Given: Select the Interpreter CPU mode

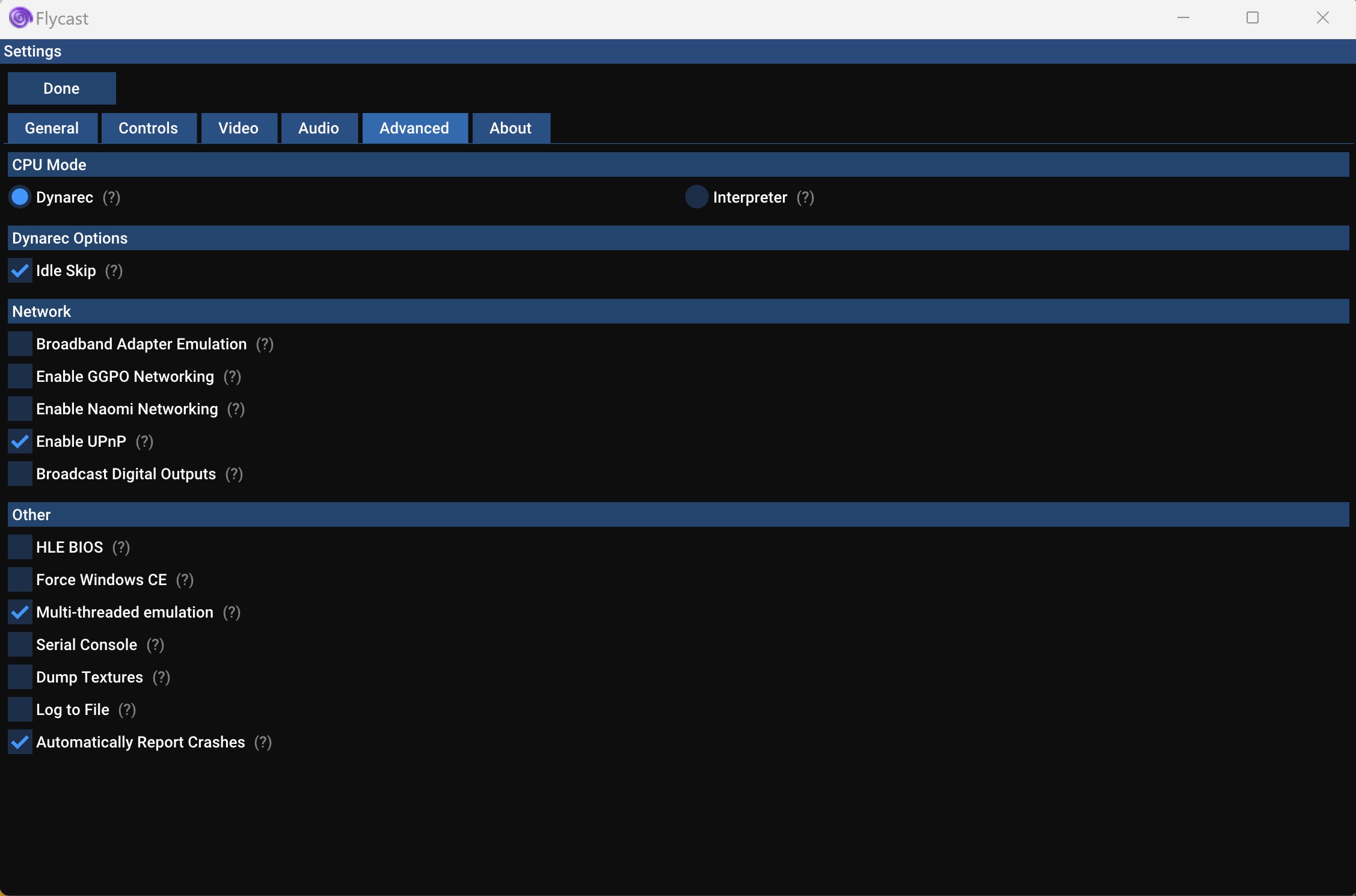Looking at the screenshot, I should tap(696, 197).
